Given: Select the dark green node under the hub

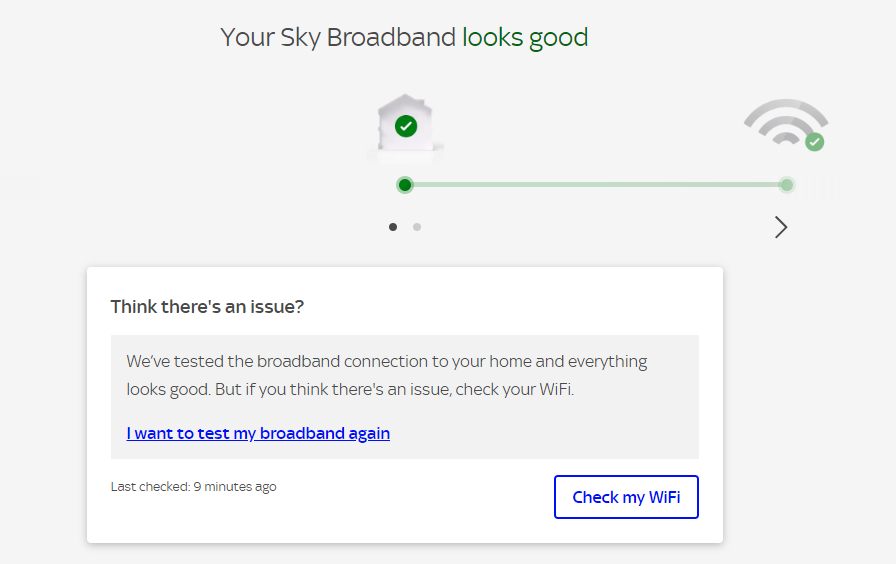Looking at the screenshot, I should tap(405, 184).
